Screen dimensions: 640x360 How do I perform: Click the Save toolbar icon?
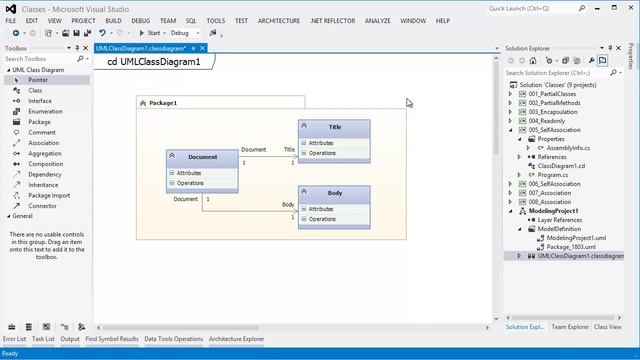point(76,33)
